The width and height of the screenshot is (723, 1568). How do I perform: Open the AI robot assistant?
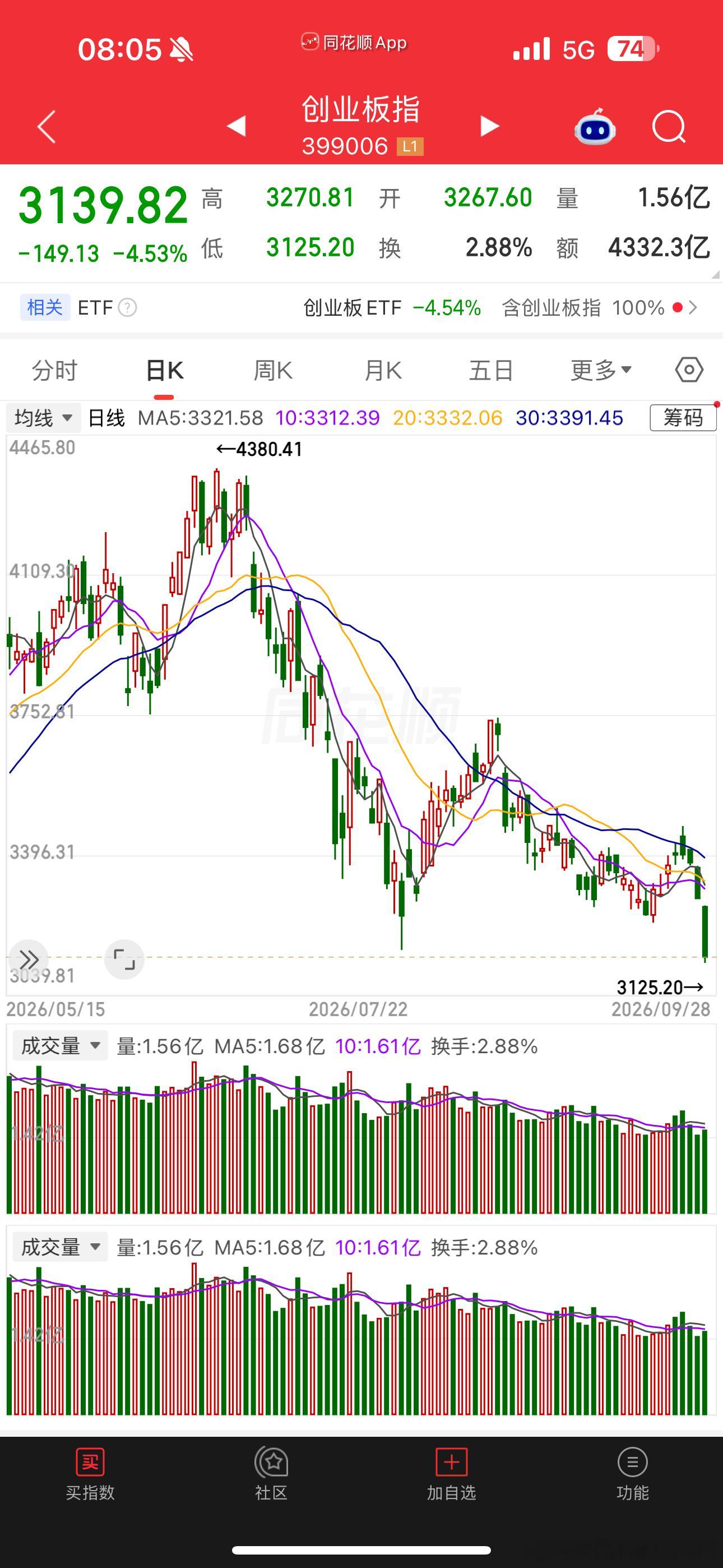[x=595, y=127]
